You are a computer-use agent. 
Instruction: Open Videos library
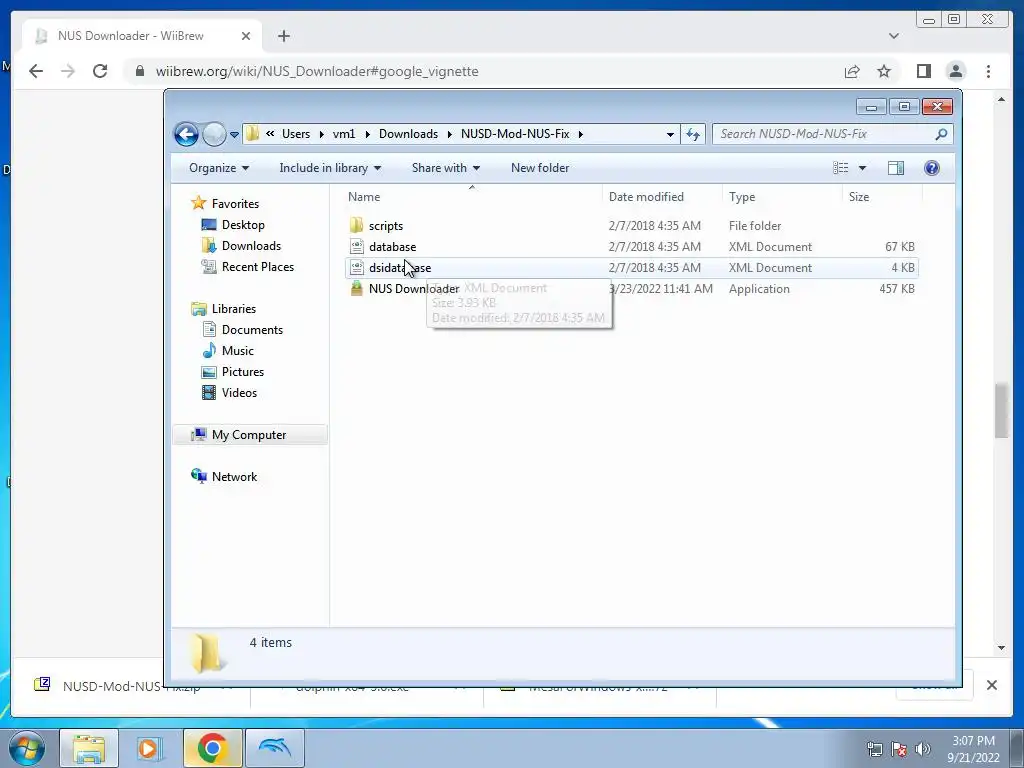[x=239, y=392]
